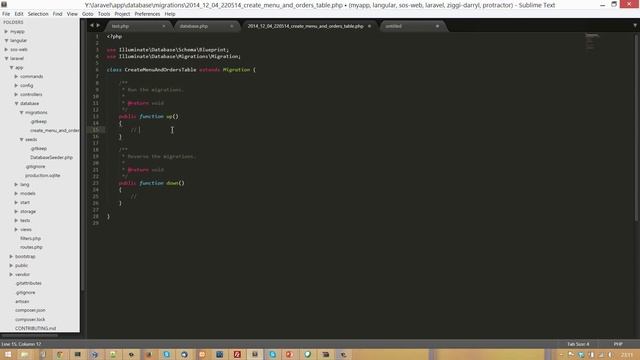The height and width of the screenshot is (360, 640).
Task: Open .gitkeep under seeds folder
Action: coord(38,148)
